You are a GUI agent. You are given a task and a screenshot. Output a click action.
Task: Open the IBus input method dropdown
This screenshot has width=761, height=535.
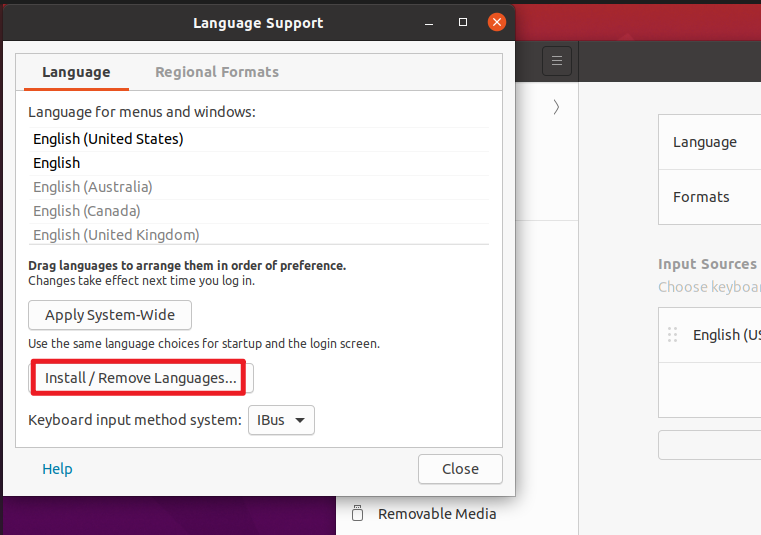[x=281, y=420]
